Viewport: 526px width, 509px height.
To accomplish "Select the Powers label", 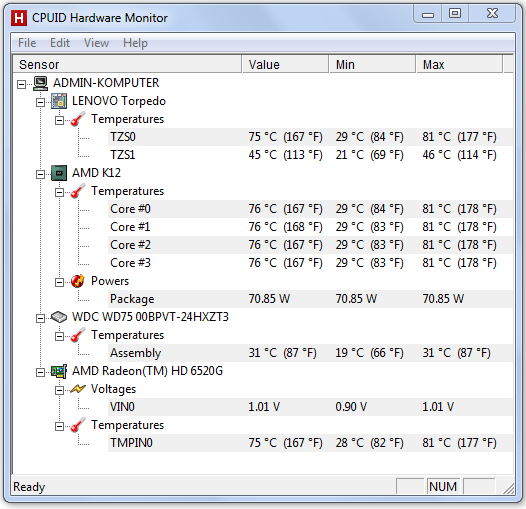I will coord(110,281).
